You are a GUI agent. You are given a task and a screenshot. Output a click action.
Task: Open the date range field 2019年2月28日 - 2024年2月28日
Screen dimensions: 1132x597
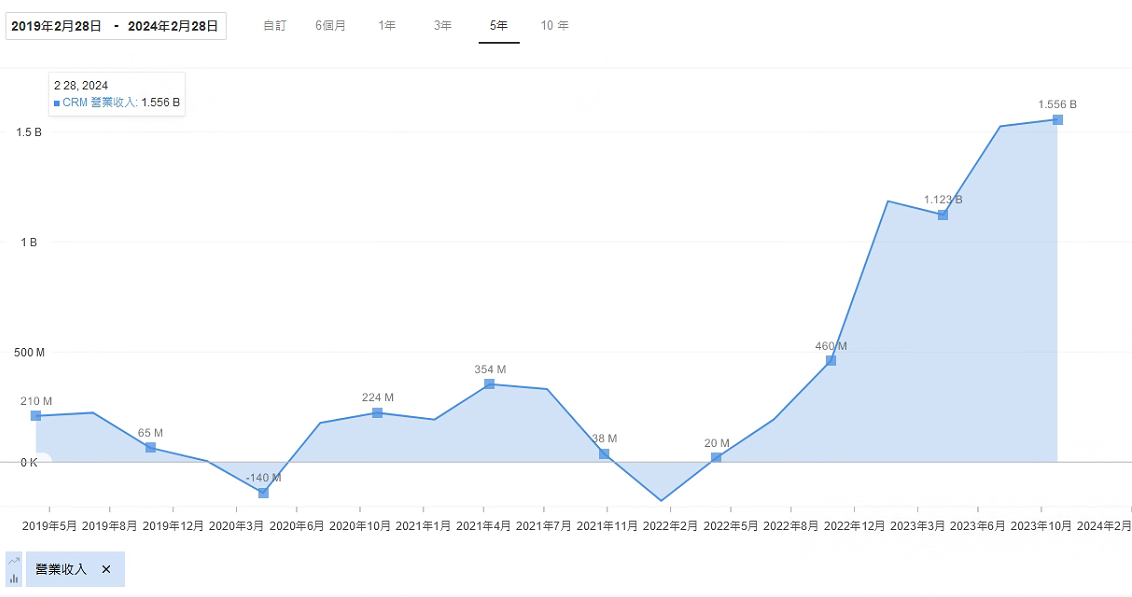coord(116,26)
